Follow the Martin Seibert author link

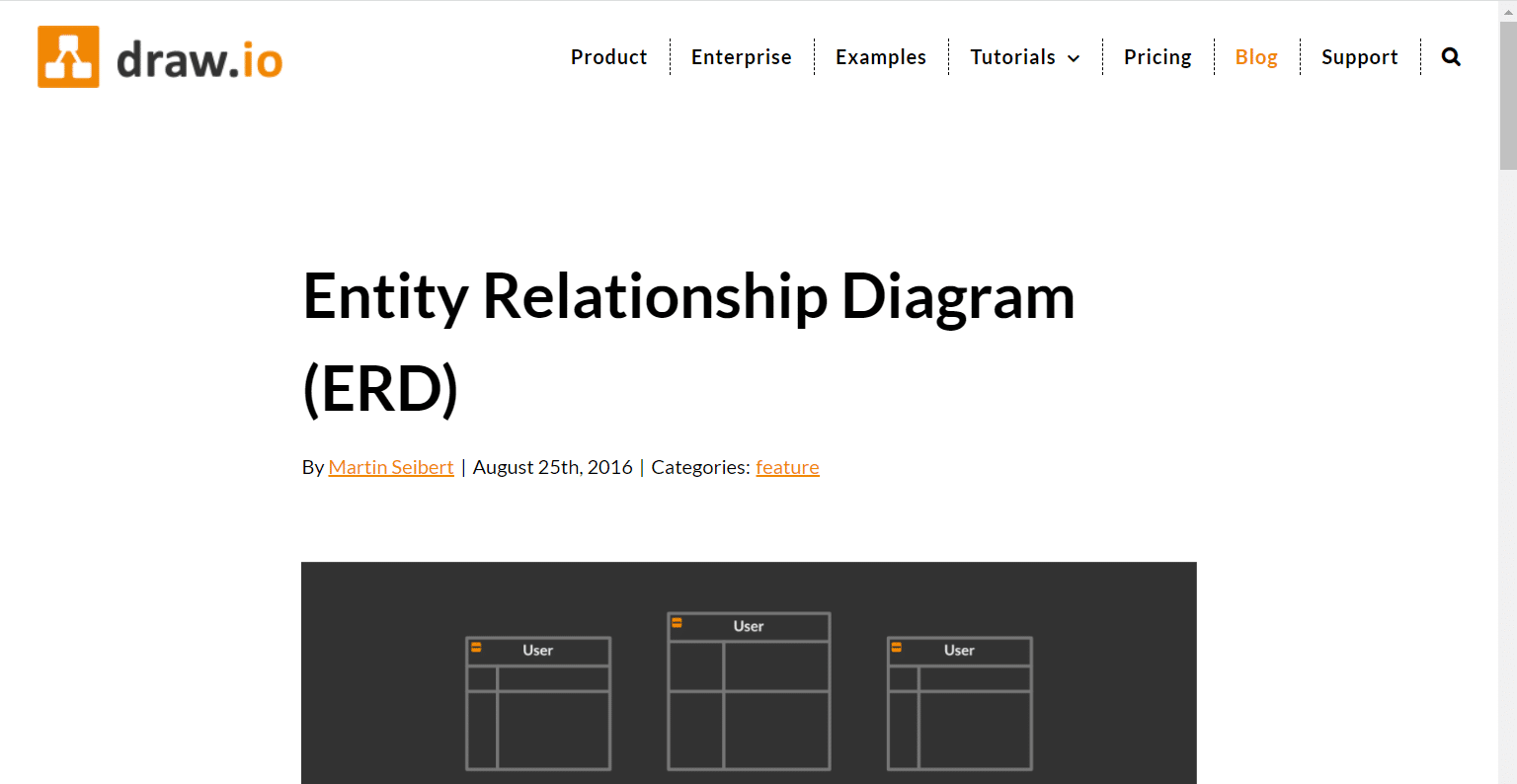pyautogui.click(x=391, y=467)
